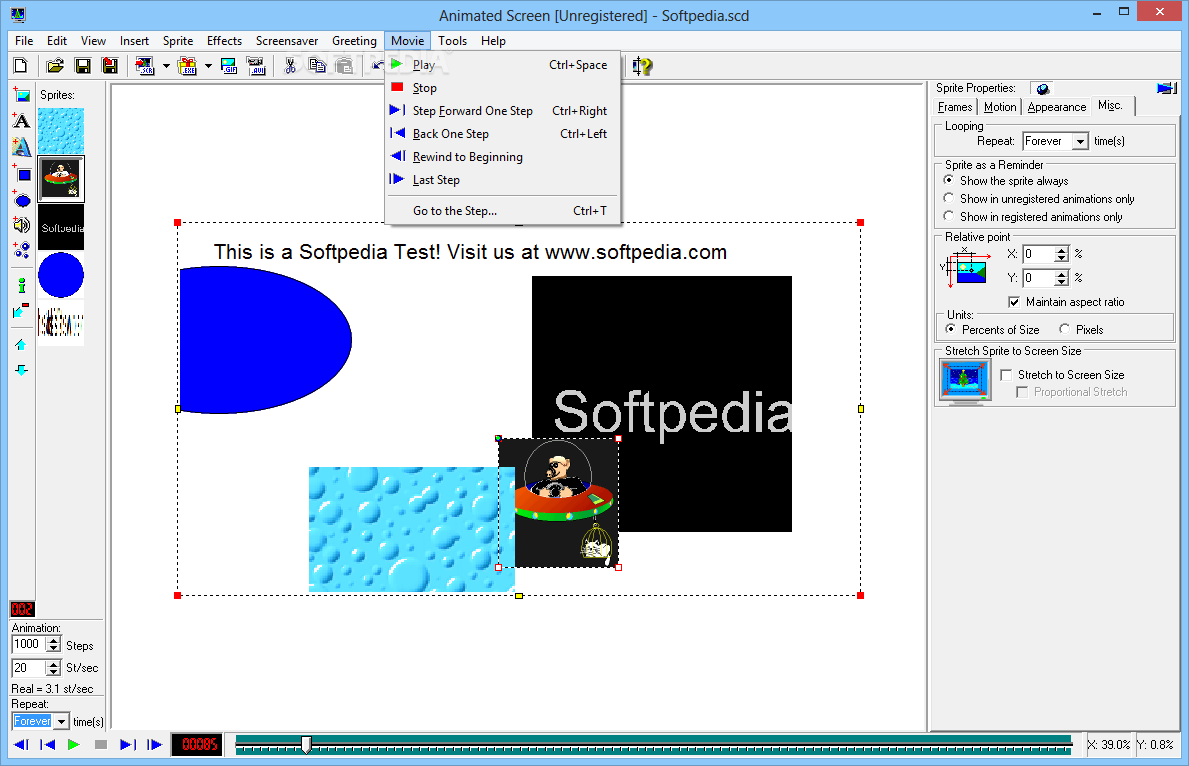Screen dimensions: 1189x766
Task: Switch to the Frames tab
Action: (x=955, y=107)
